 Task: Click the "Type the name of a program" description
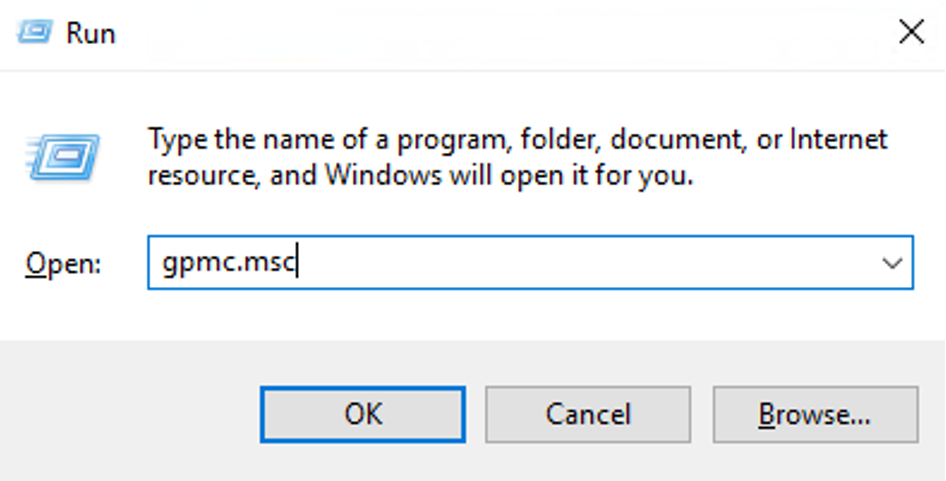[x=518, y=140]
